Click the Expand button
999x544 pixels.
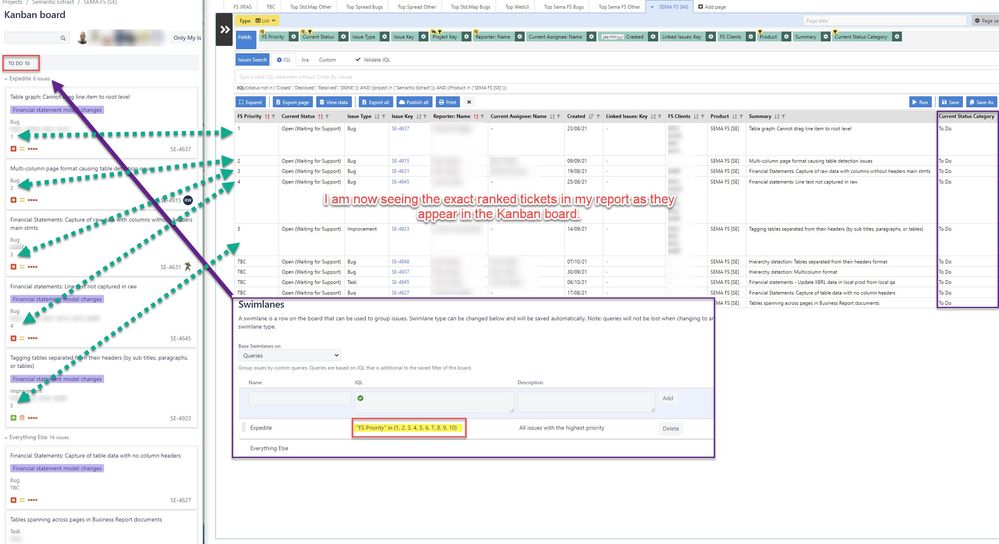(x=250, y=102)
